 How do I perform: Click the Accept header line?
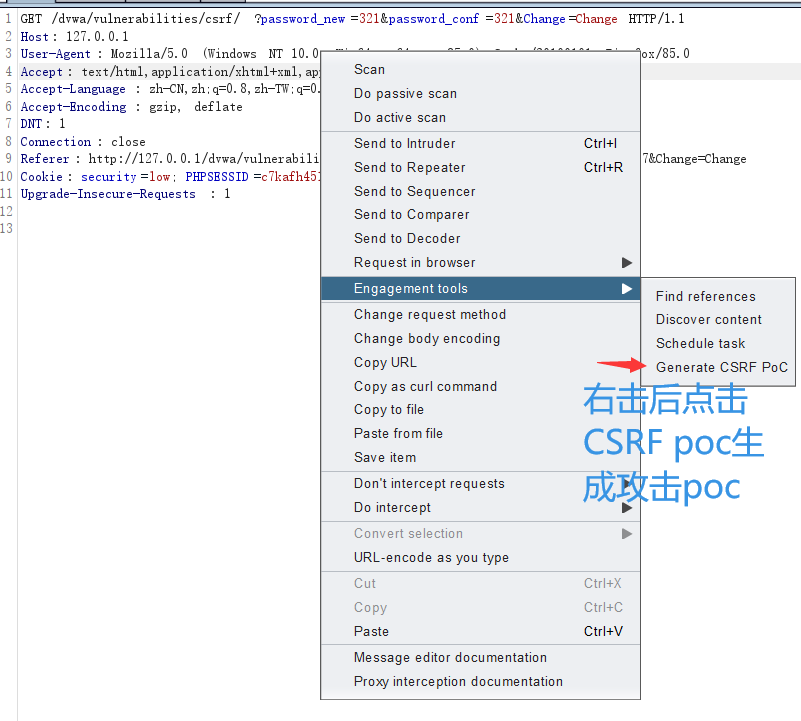[x=170, y=72]
